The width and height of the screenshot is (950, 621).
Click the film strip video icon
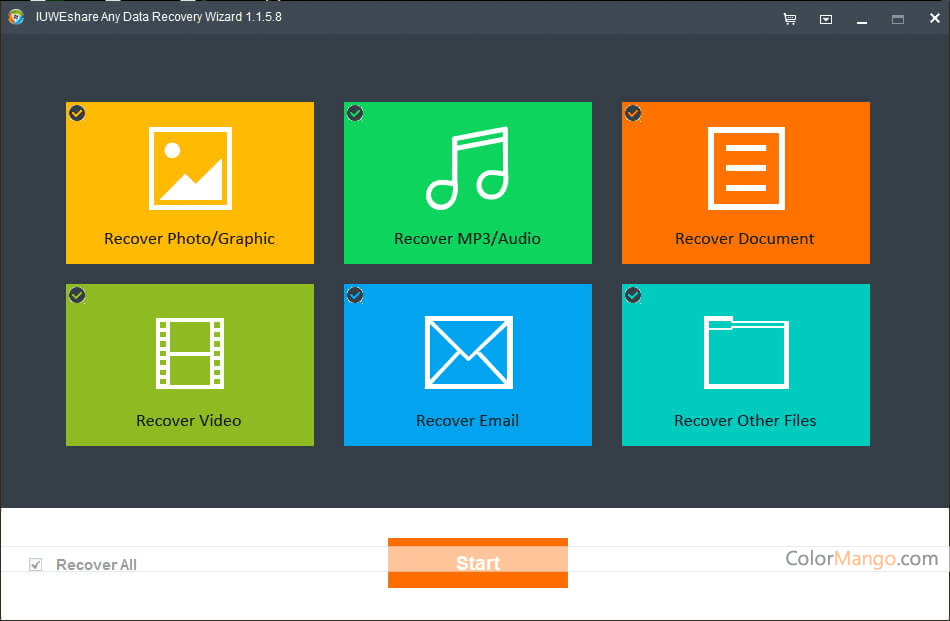[190, 353]
